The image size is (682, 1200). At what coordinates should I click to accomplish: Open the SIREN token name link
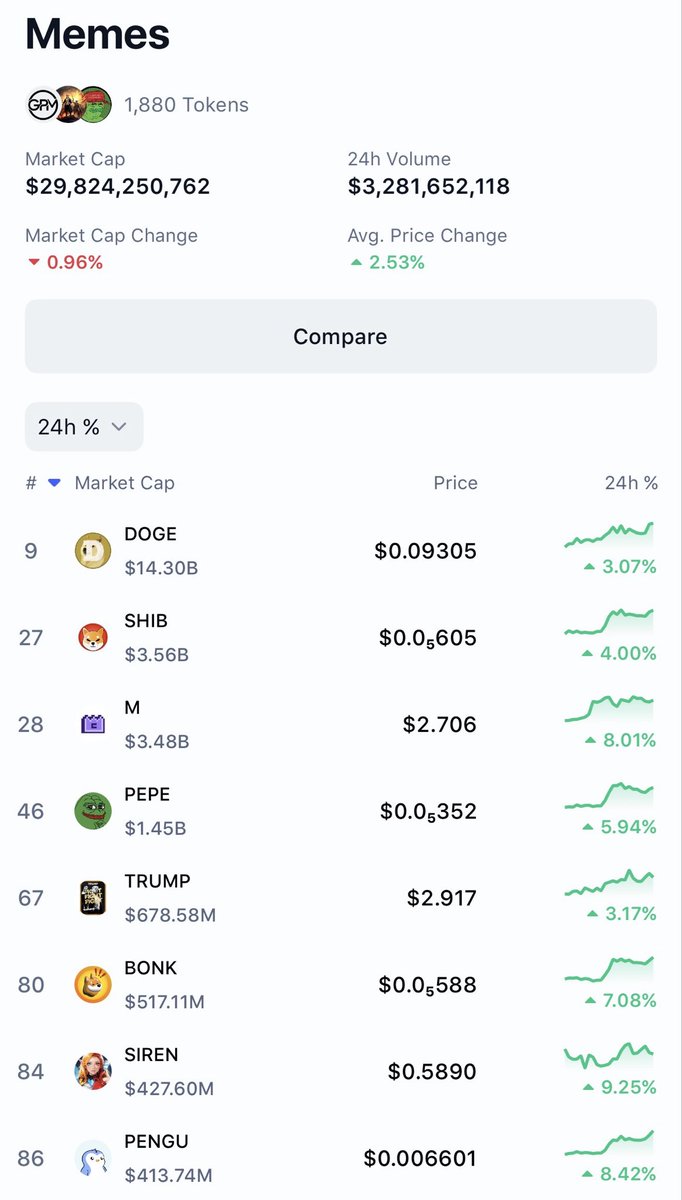pos(152,1055)
